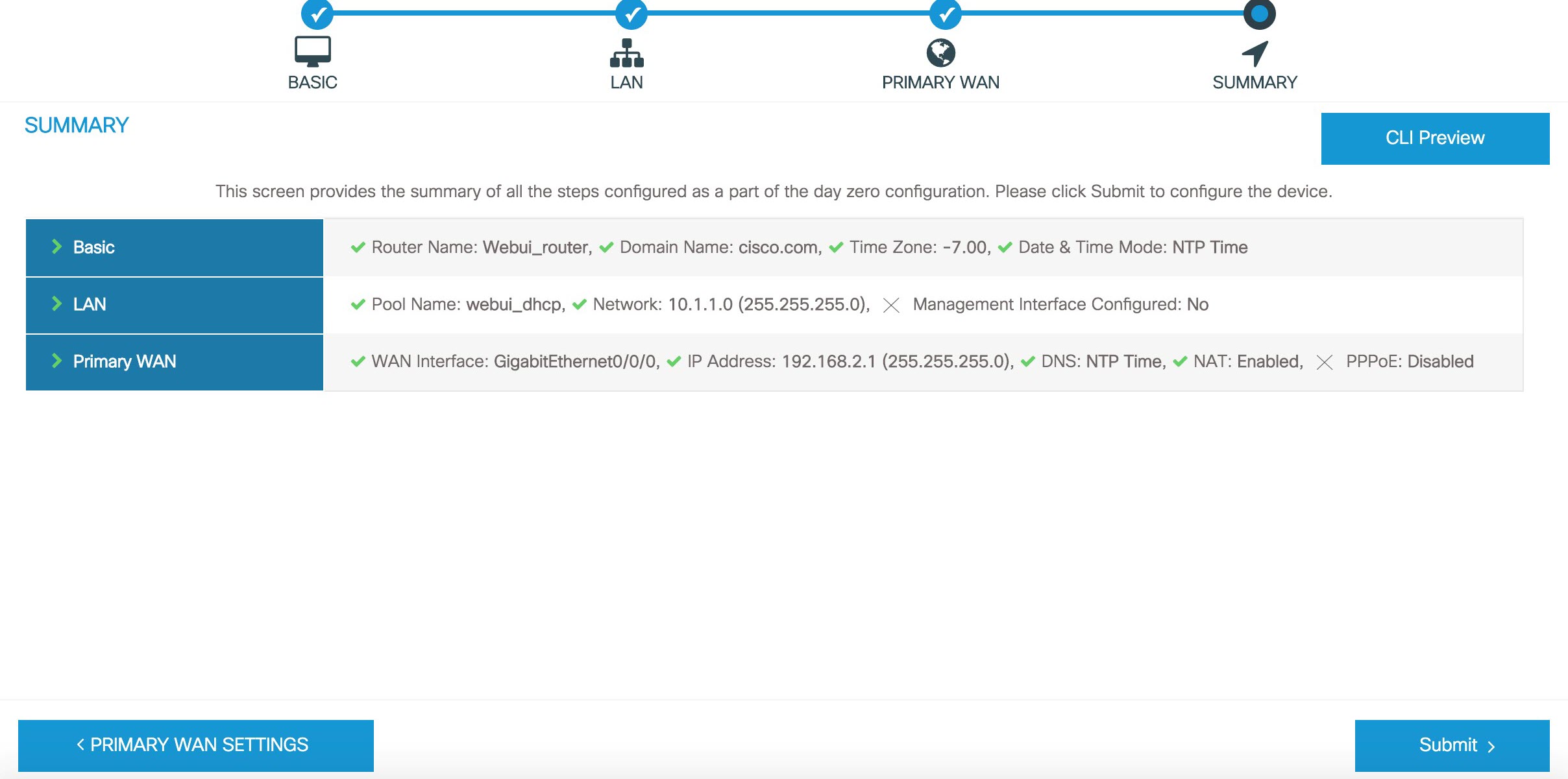This screenshot has width=1568, height=779.
Task: Click the Router Name green check icon
Action: point(358,247)
